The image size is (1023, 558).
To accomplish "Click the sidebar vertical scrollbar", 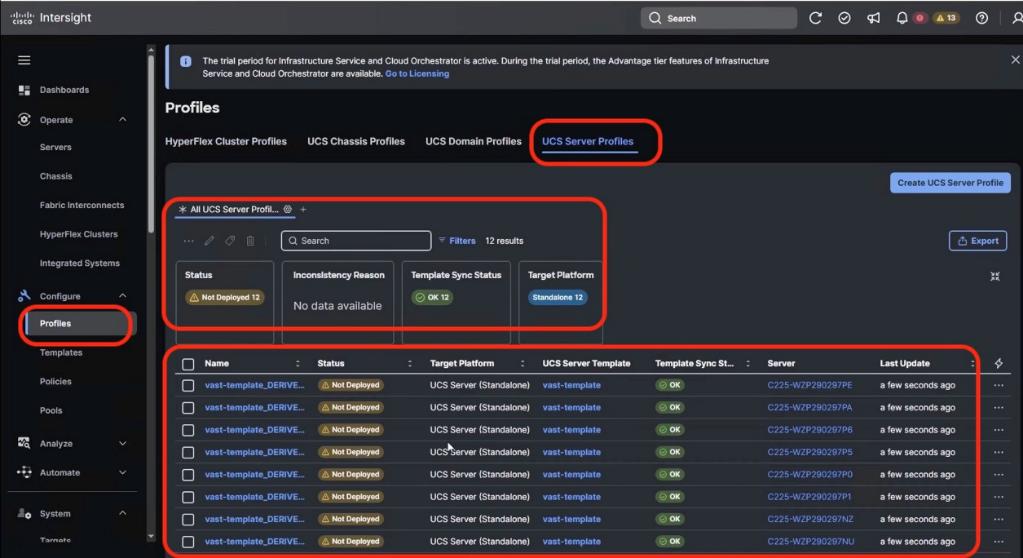I will click(x=151, y=144).
